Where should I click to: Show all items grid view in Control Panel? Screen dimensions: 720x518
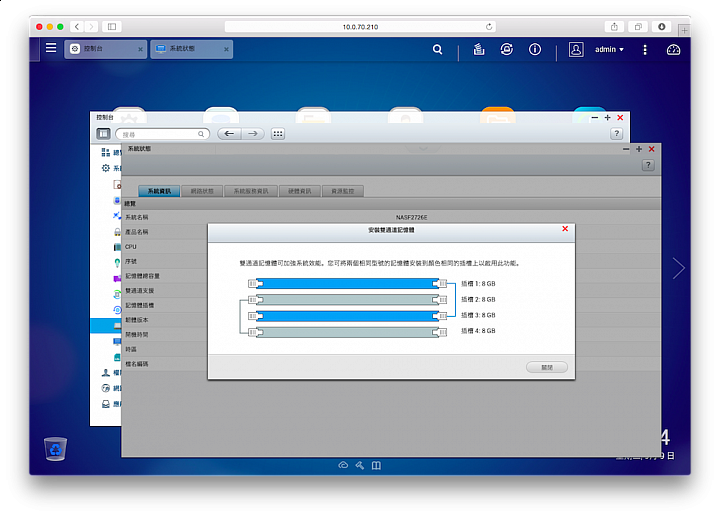point(278,134)
